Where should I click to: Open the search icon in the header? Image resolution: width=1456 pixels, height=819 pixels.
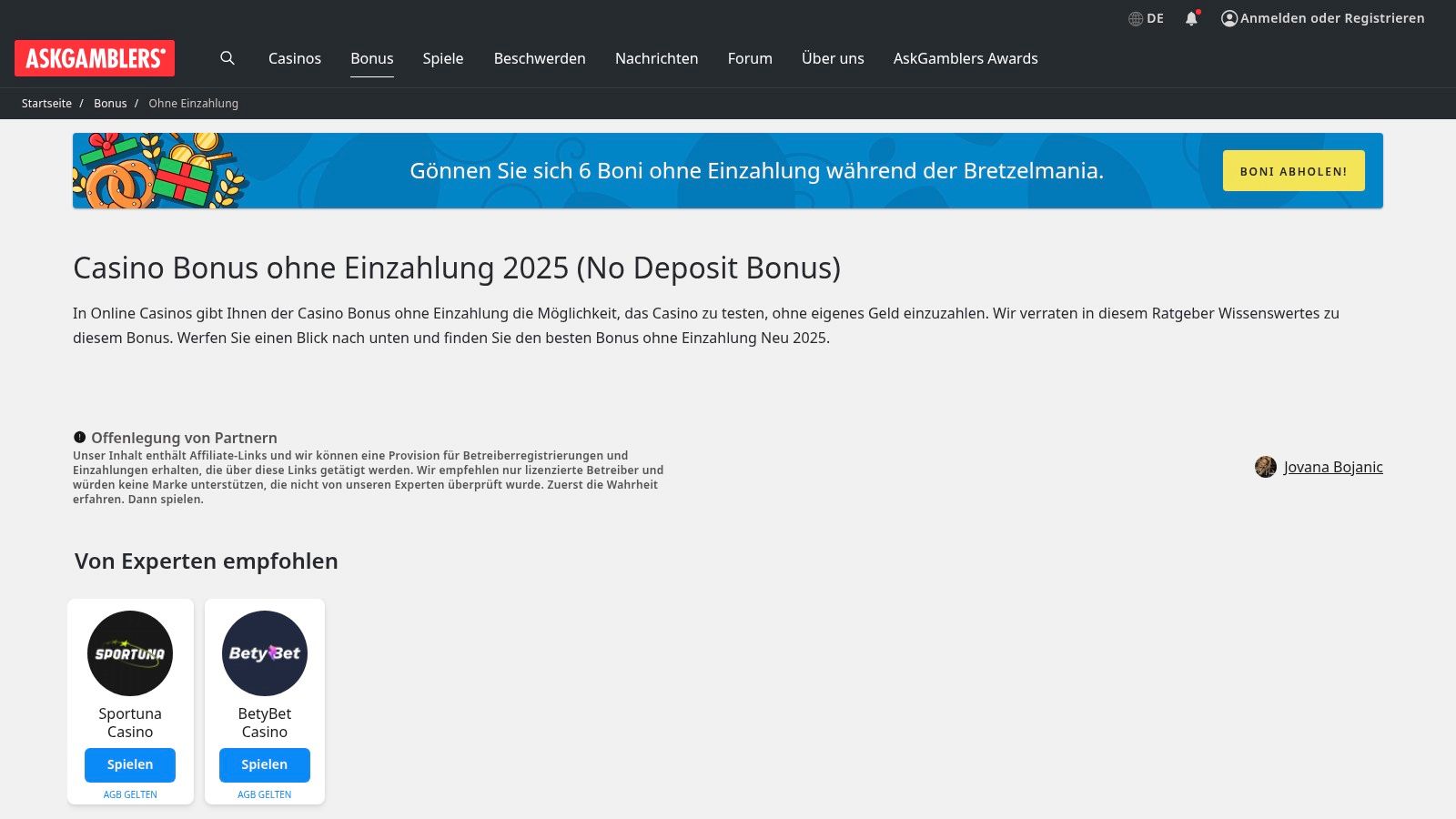(227, 58)
